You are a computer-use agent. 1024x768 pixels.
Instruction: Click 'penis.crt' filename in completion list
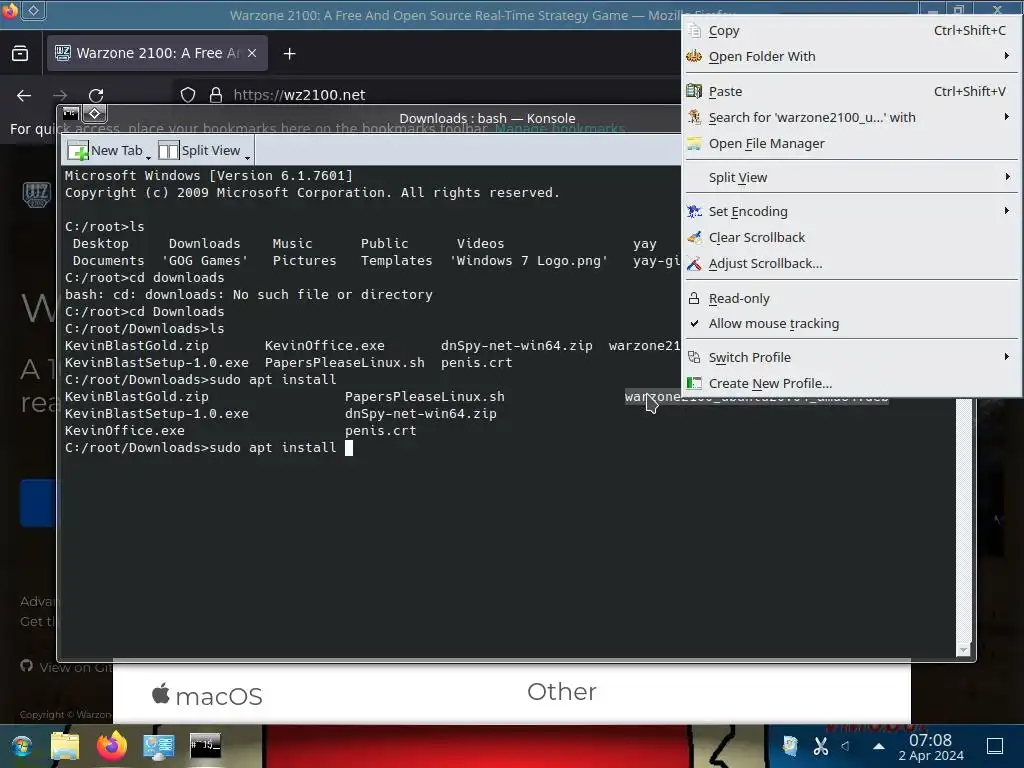[x=380, y=431]
